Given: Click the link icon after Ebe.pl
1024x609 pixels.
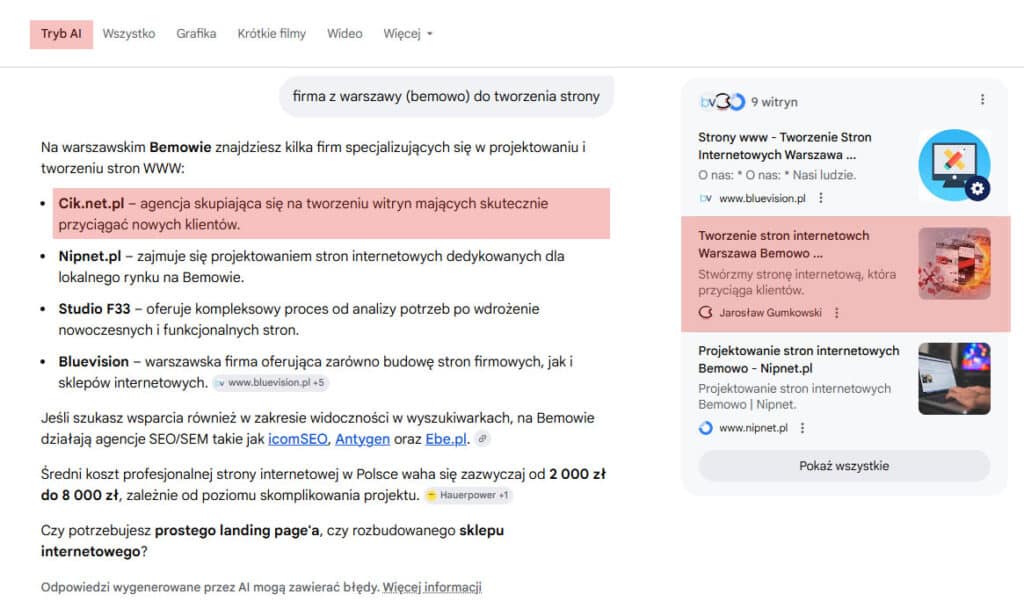Looking at the screenshot, I should pos(483,438).
